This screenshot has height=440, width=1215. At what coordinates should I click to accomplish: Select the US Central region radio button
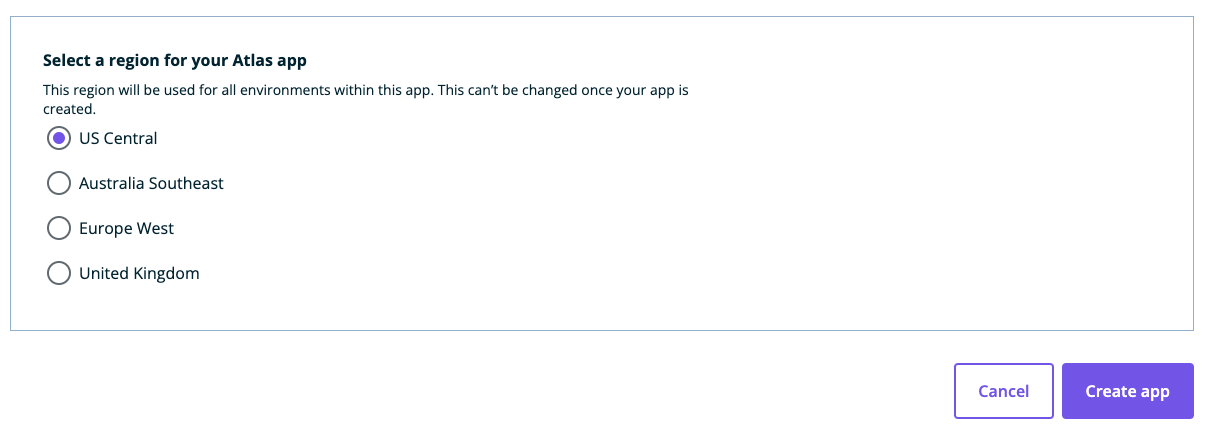(x=59, y=138)
